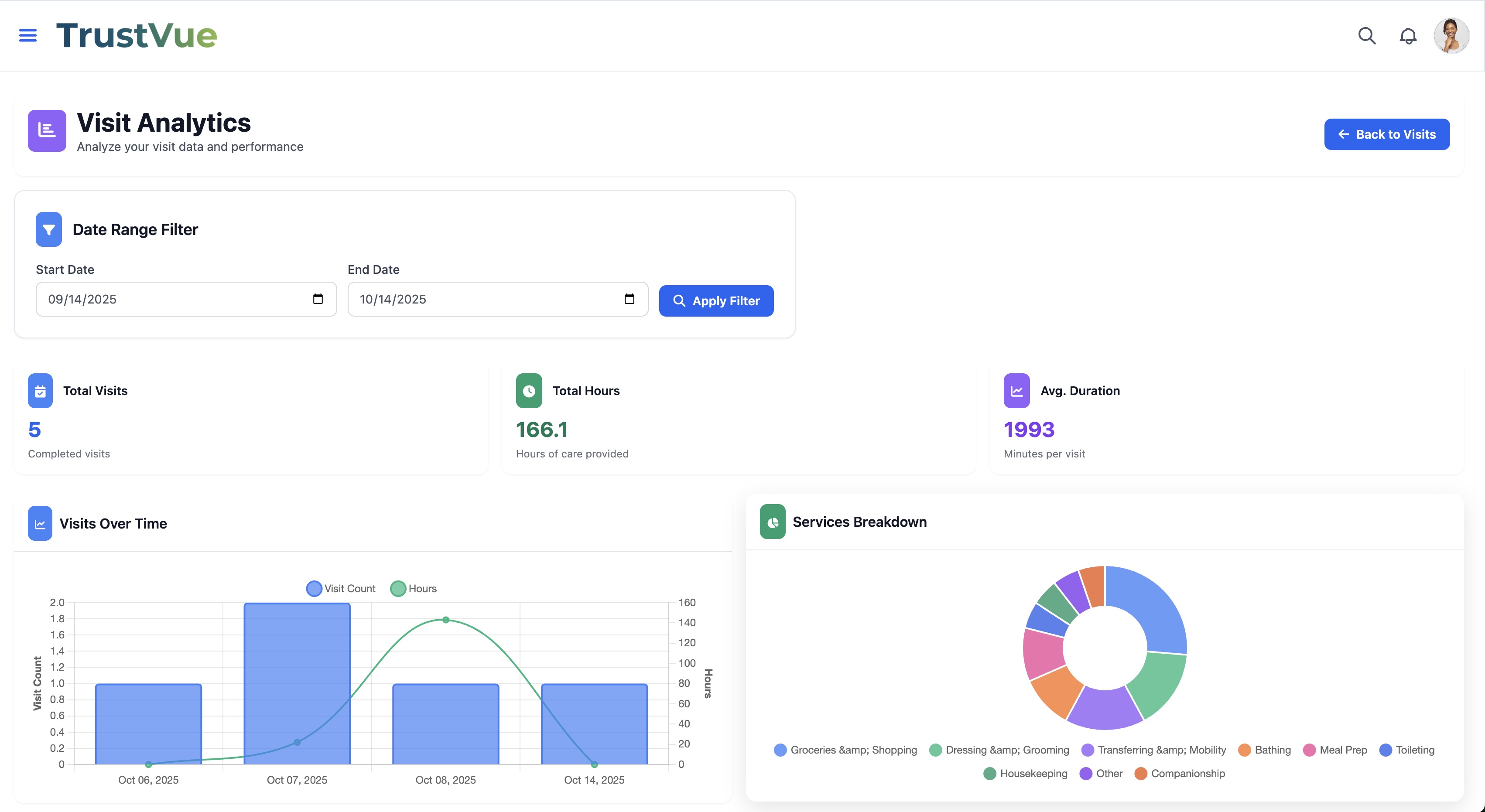Toggle the Hours legend entry
The image size is (1485, 812).
(413, 588)
